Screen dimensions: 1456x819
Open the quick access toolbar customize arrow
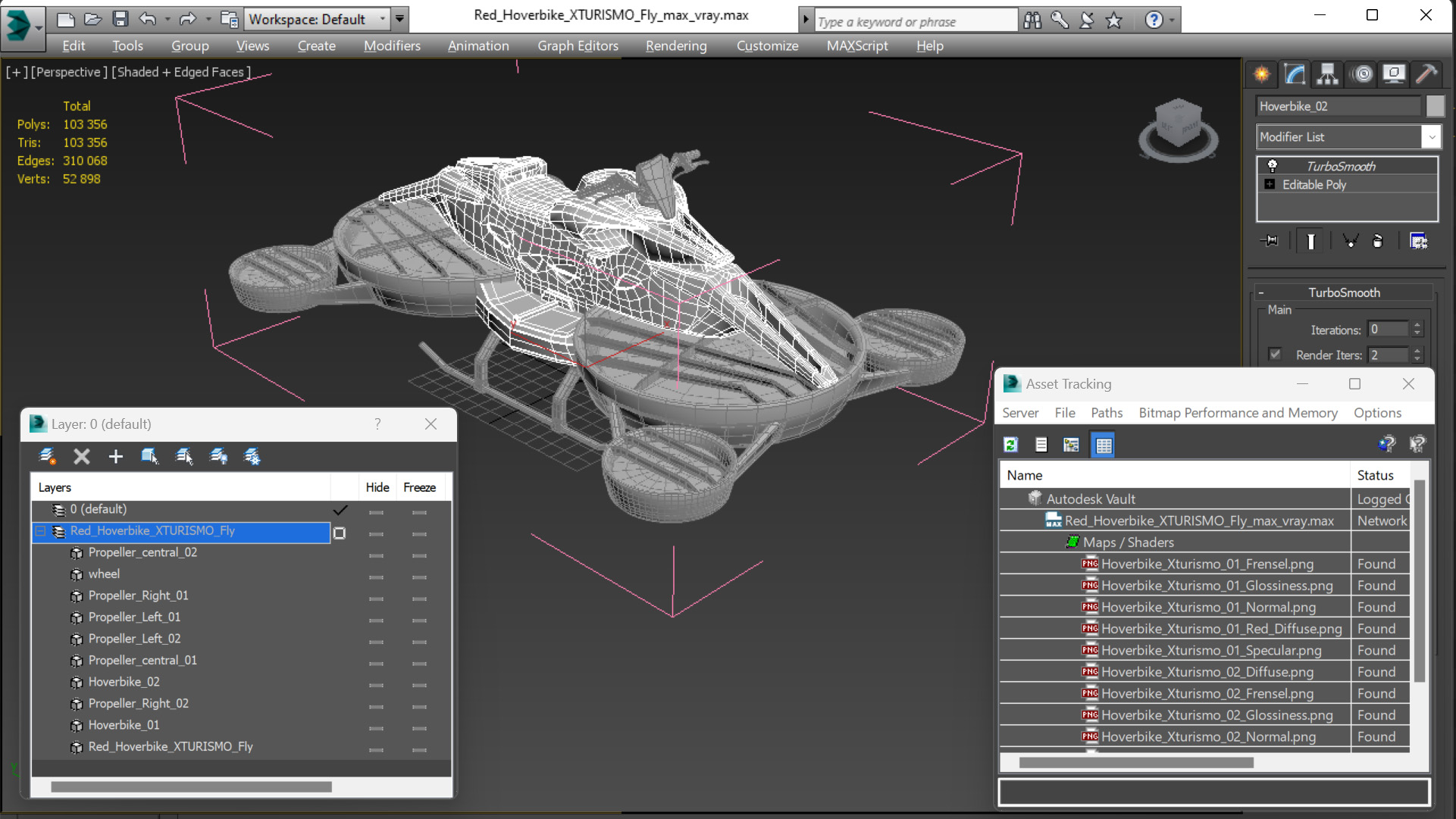[x=399, y=19]
